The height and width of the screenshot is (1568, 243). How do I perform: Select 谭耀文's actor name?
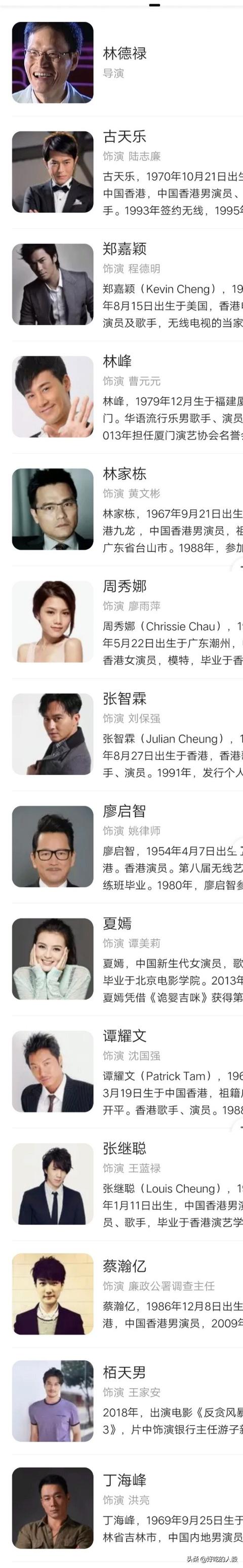point(125,1036)
